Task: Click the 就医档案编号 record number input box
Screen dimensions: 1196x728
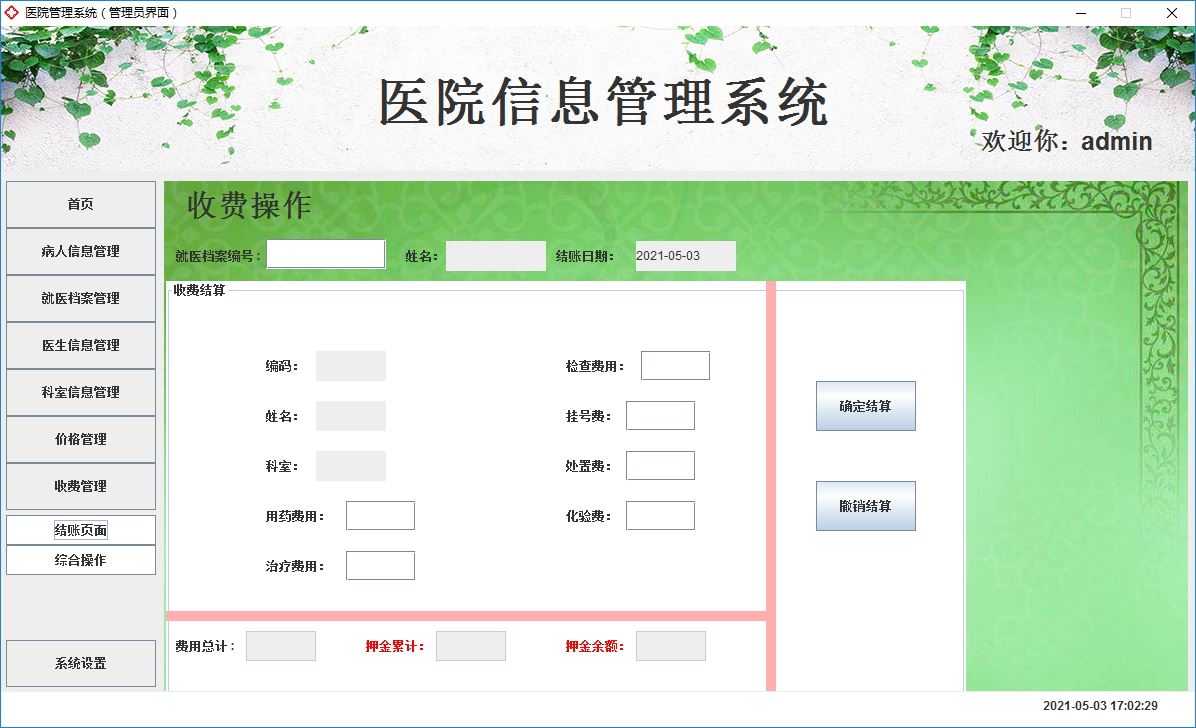Action: (x=326, y=253)
